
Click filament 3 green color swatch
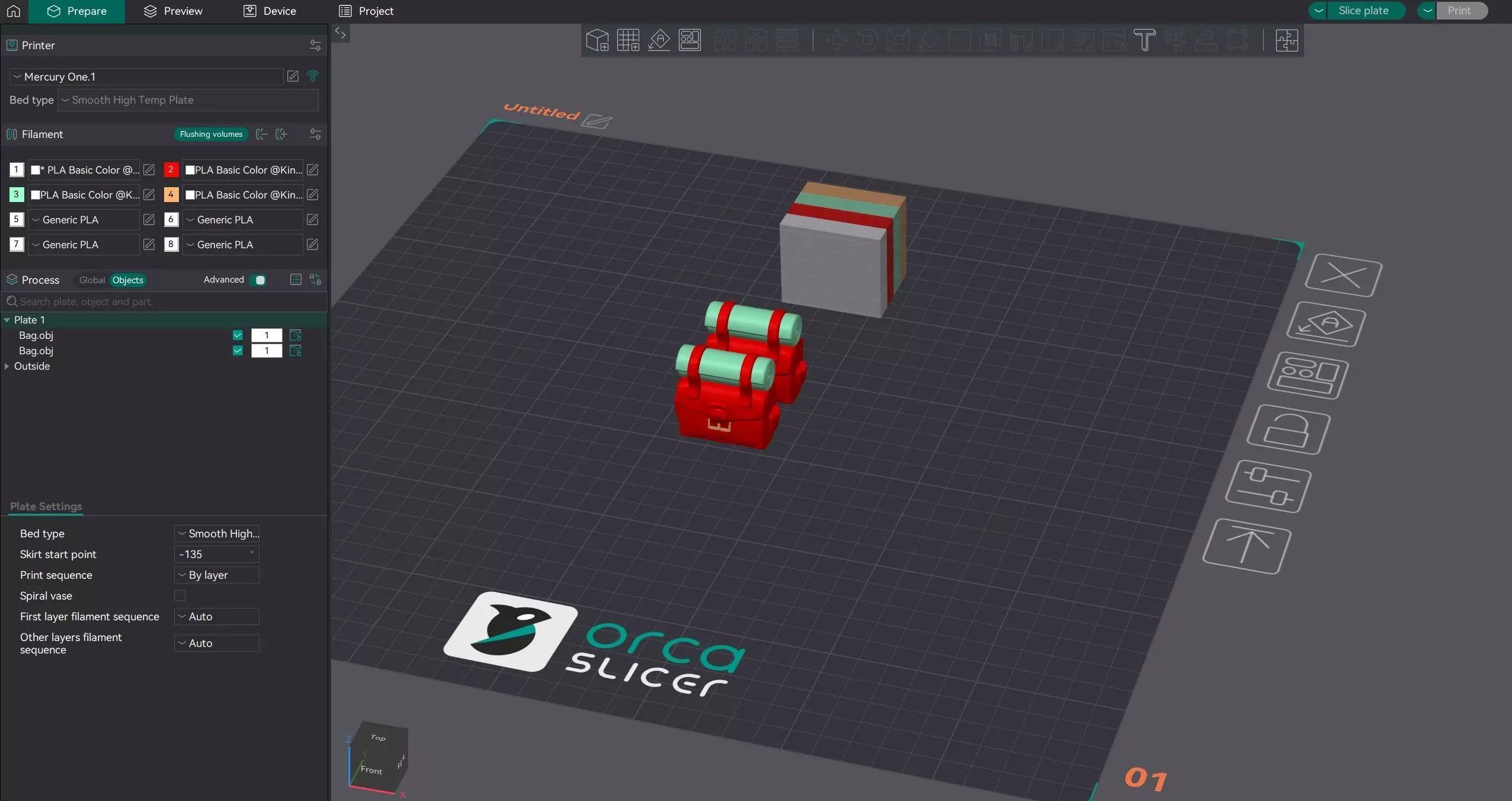[16, 194]
